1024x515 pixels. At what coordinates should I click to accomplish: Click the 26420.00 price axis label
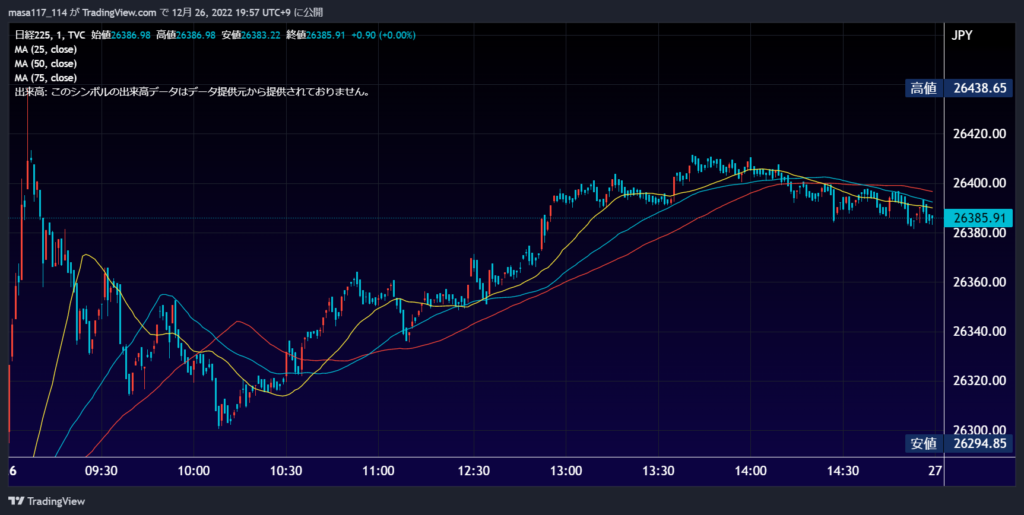pos(980,134)
